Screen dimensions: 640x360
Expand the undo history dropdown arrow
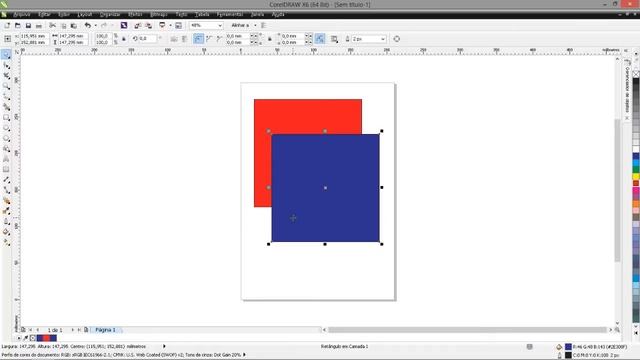point(95,25)
